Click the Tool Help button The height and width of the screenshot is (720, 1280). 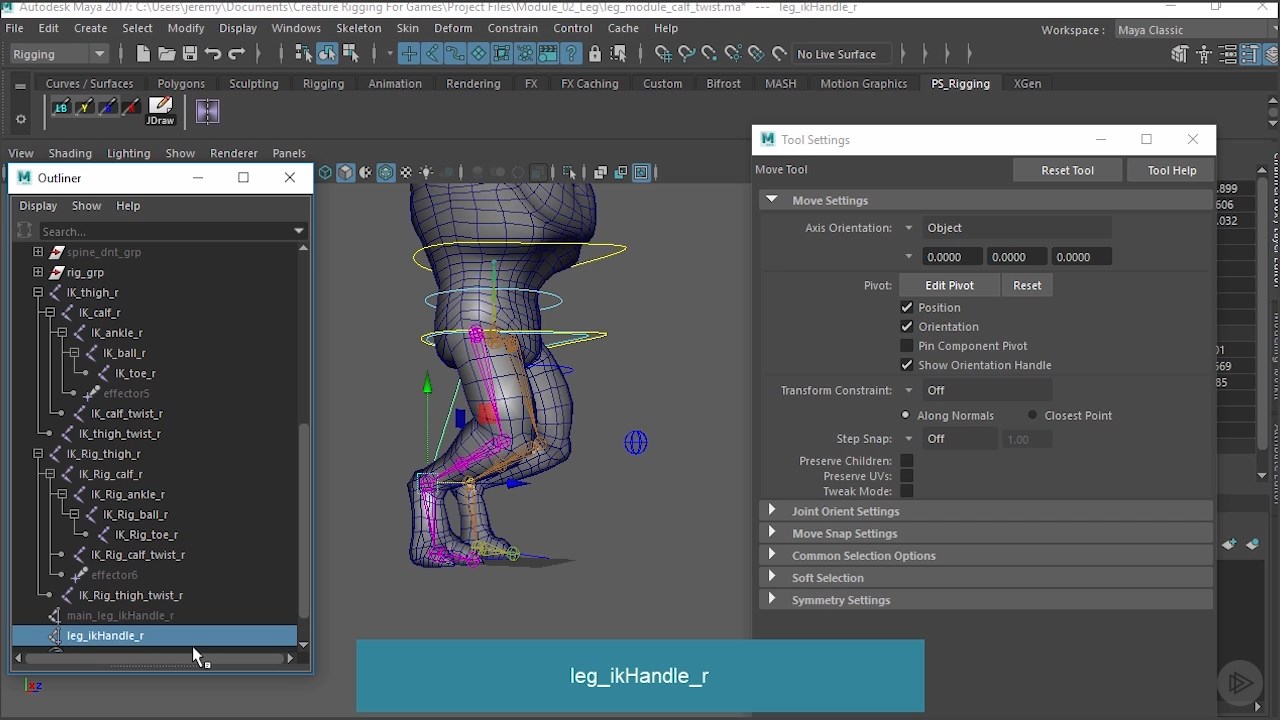point(1172,170)
